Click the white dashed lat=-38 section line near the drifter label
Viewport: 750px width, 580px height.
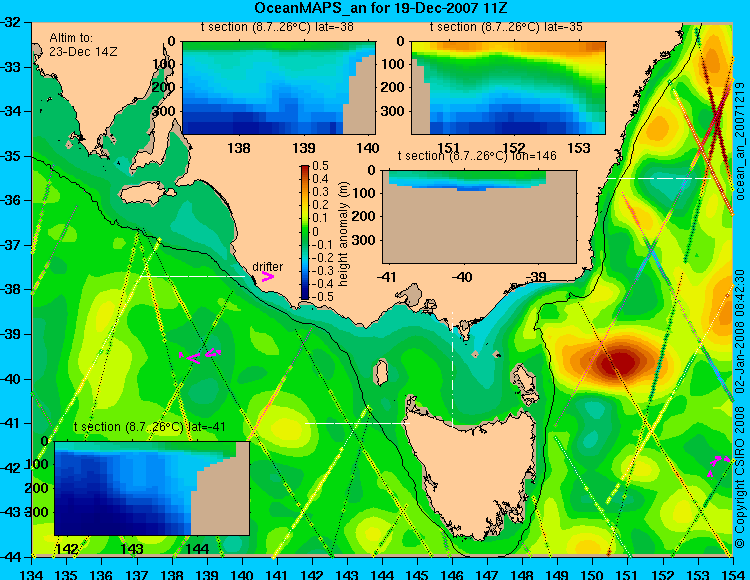(x=192, y=276)
